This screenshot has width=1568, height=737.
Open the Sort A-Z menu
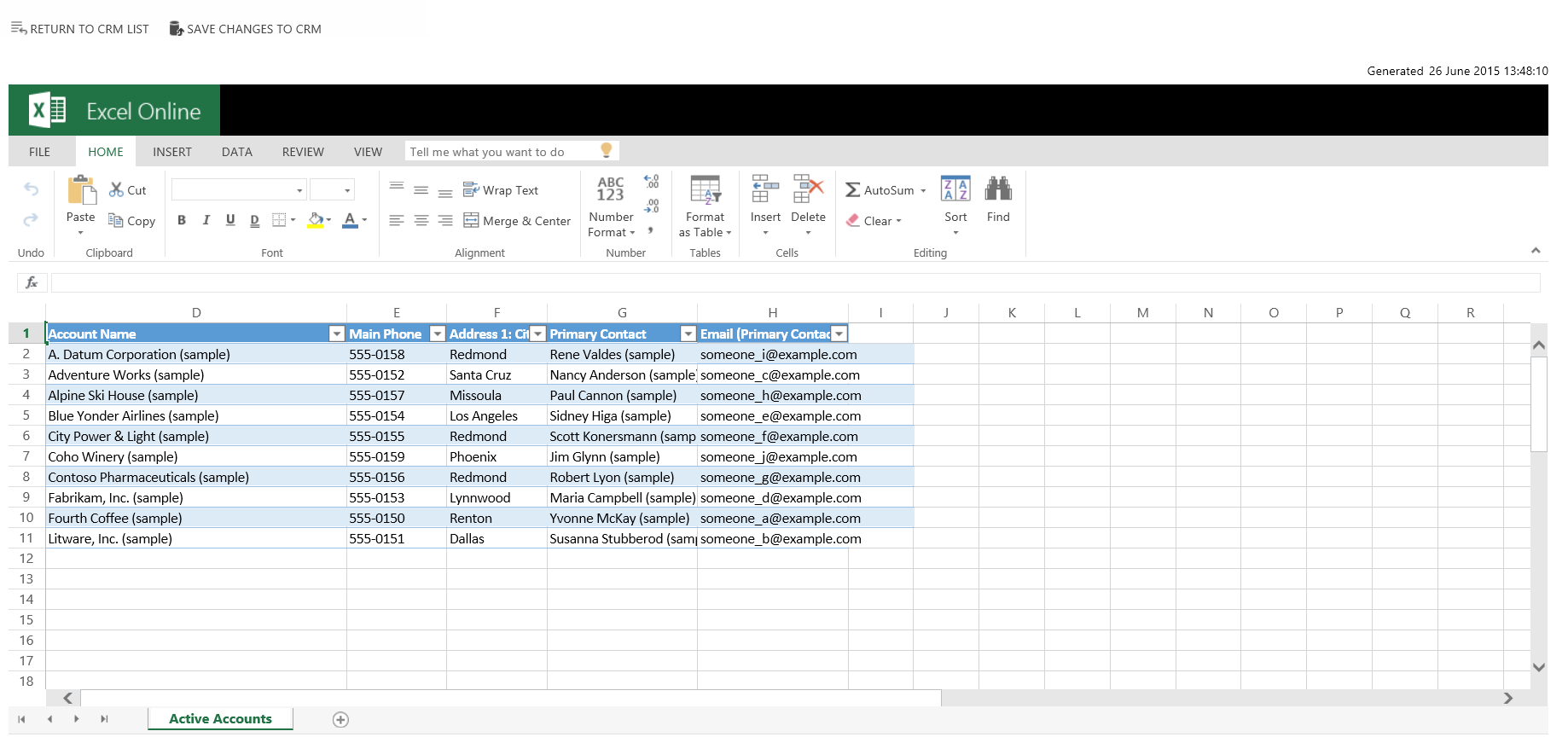coord(955,205)
